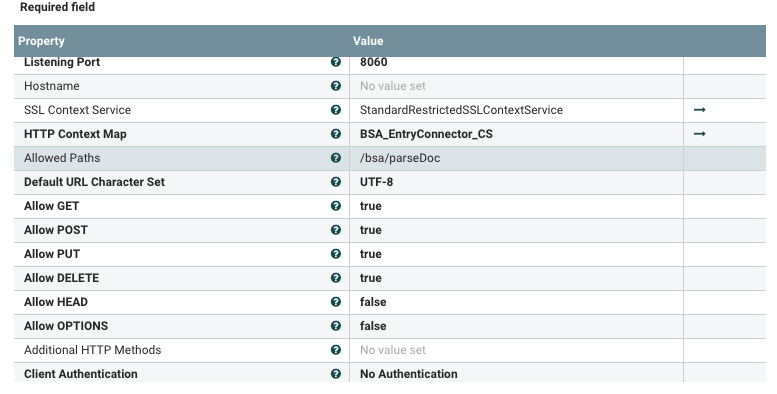Select the Client Authentication property name

coord(81,374)
